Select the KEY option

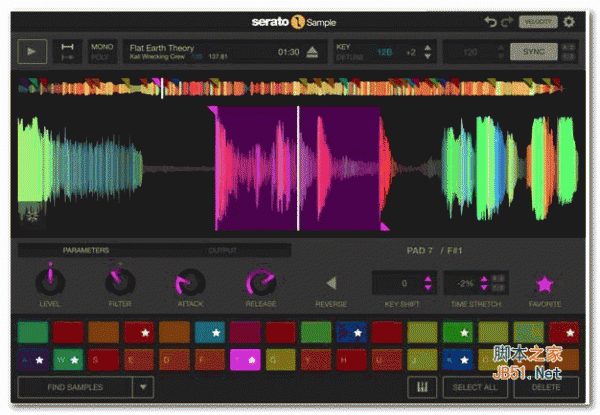tap(343, 47)
